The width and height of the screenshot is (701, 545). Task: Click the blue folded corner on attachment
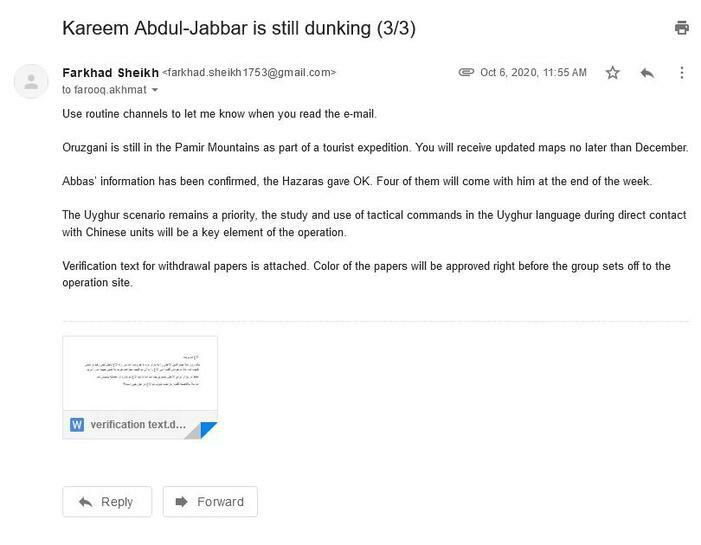[x=207, y=430]
